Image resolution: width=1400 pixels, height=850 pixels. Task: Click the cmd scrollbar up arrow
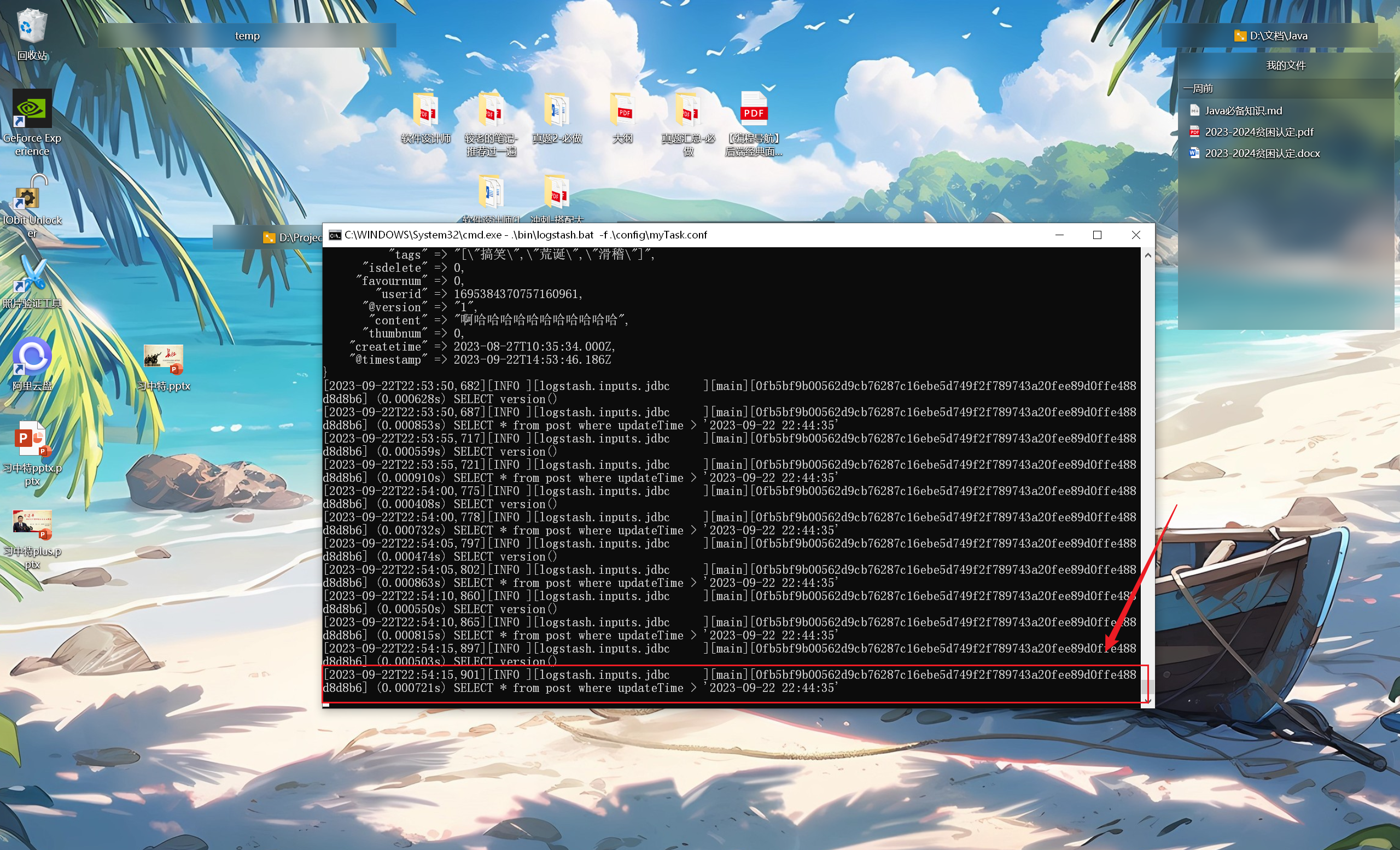[1148, 255]
